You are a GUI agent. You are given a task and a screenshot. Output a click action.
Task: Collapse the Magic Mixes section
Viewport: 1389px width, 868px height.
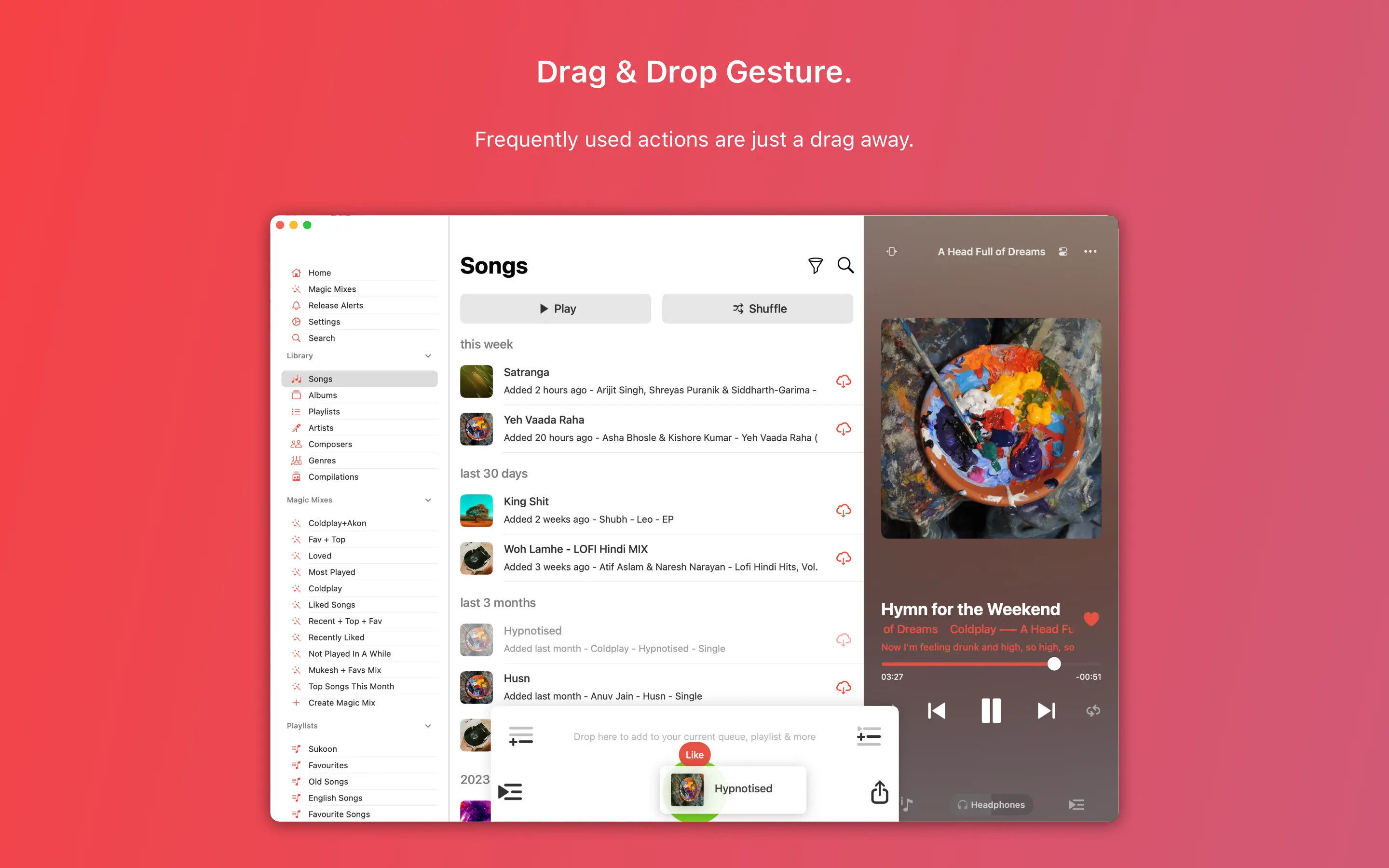tap(428, 500)
